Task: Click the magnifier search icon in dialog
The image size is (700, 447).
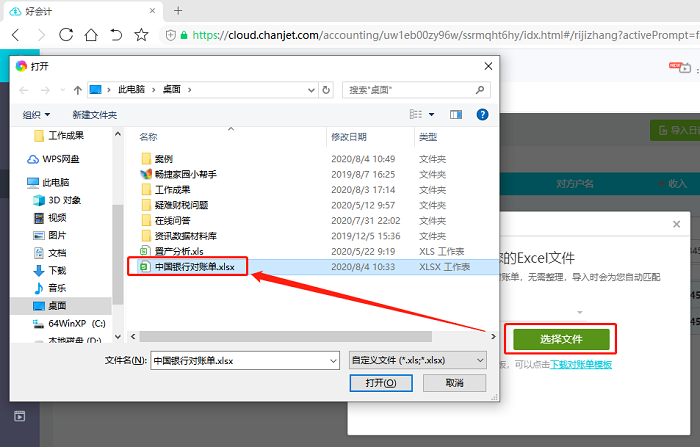Action: click(480, 90)
